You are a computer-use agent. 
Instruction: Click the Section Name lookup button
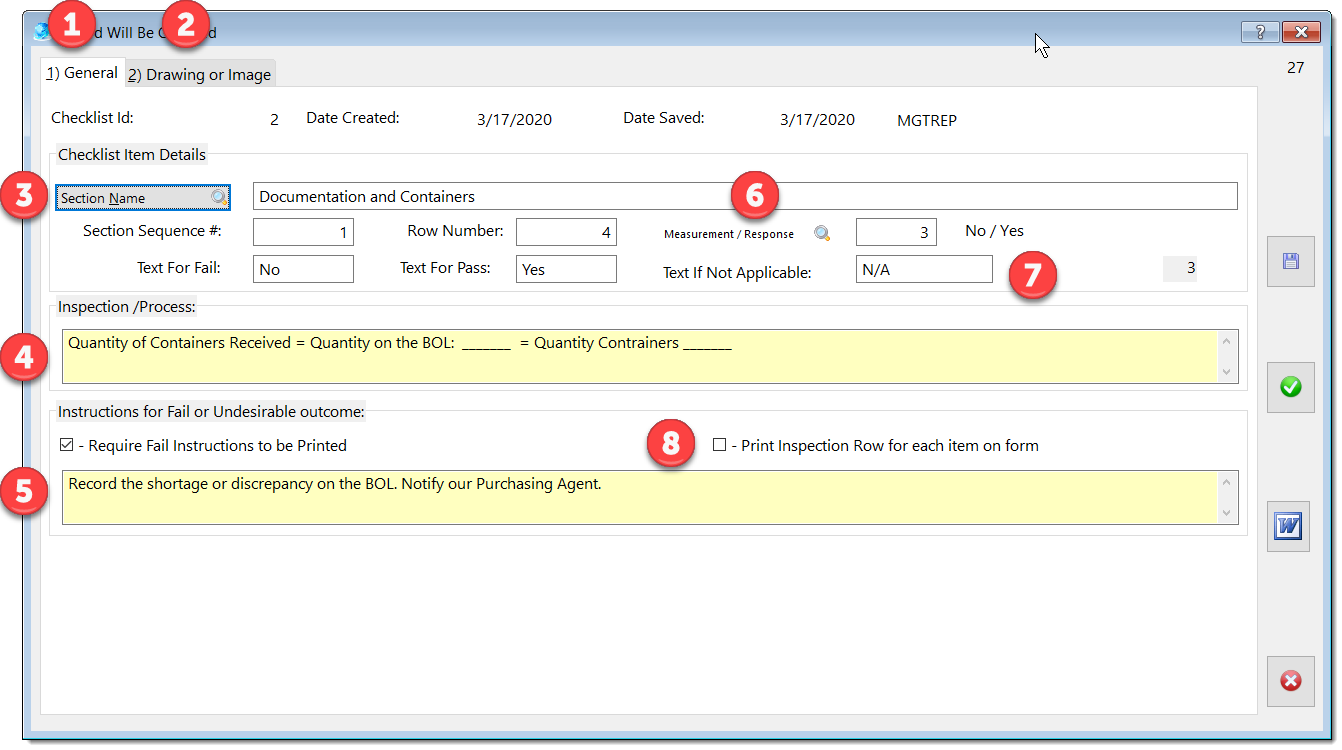(x=143, y=198)
